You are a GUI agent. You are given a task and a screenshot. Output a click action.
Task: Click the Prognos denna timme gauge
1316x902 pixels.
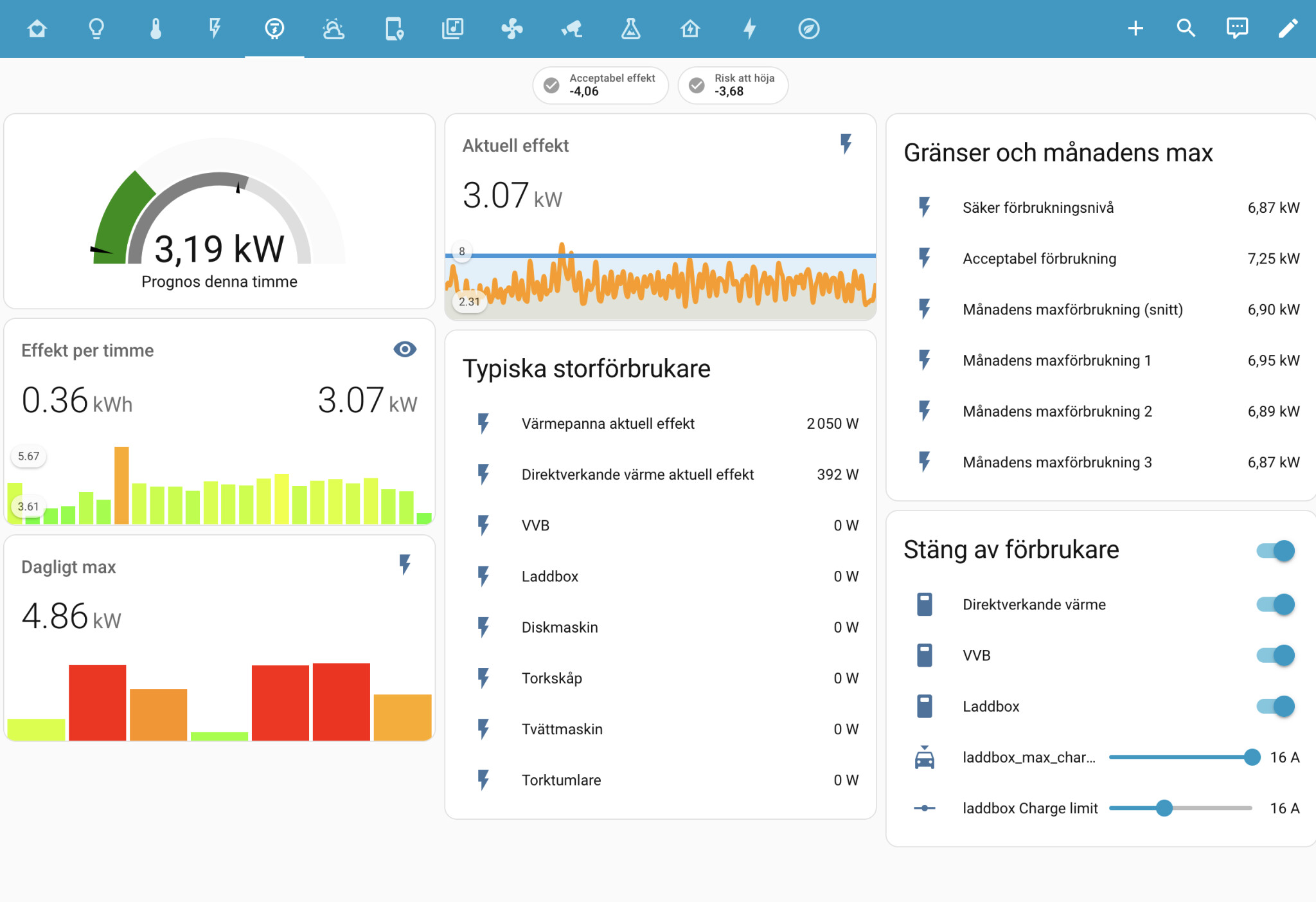pos(219,212)
